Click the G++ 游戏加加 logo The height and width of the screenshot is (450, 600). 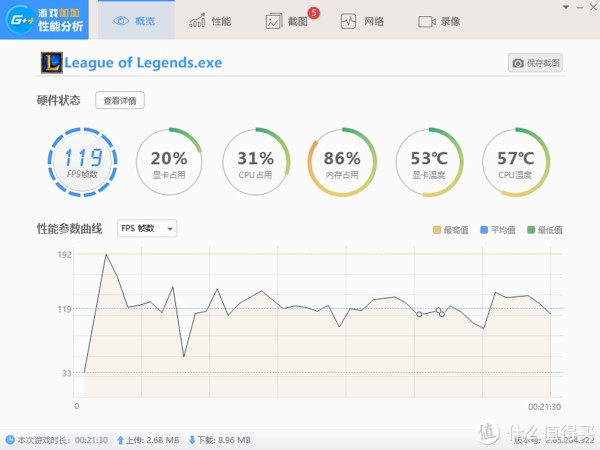(x=44, y=20)
